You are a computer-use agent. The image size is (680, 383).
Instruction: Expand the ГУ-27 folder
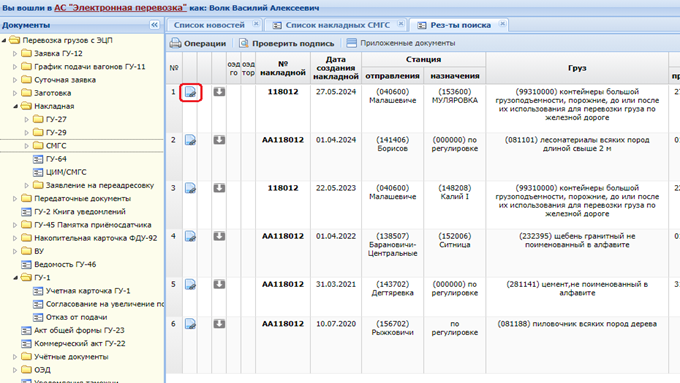coord(26,119)
